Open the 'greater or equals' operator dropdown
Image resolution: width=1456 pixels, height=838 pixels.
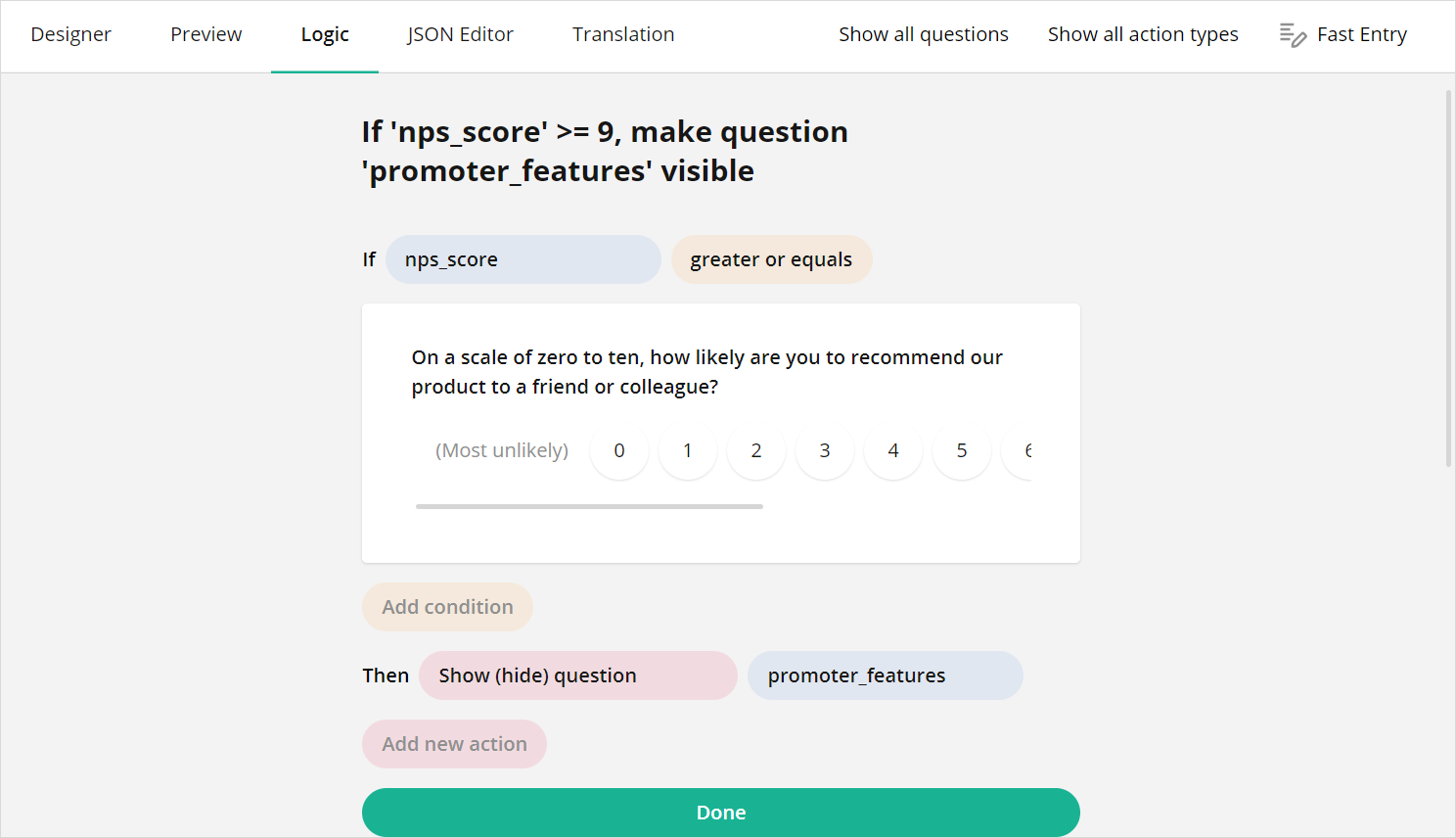click(771, 258)
